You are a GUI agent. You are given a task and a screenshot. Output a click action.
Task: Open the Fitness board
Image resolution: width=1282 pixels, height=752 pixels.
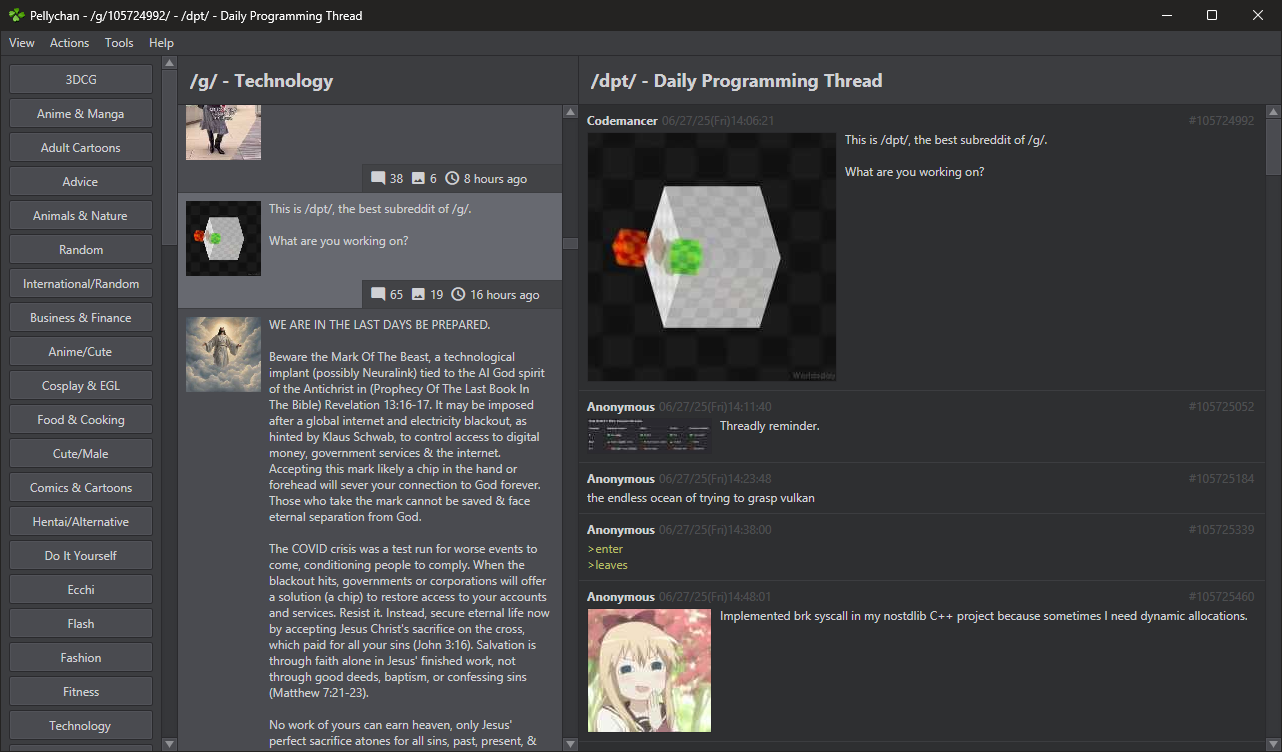pyautogui.click(x=81, y=692)
